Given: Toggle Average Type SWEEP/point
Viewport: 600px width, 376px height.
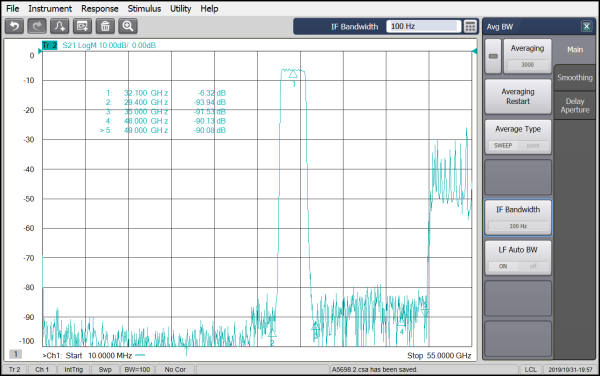Looking at the screenshot, I should pos(518,137).
